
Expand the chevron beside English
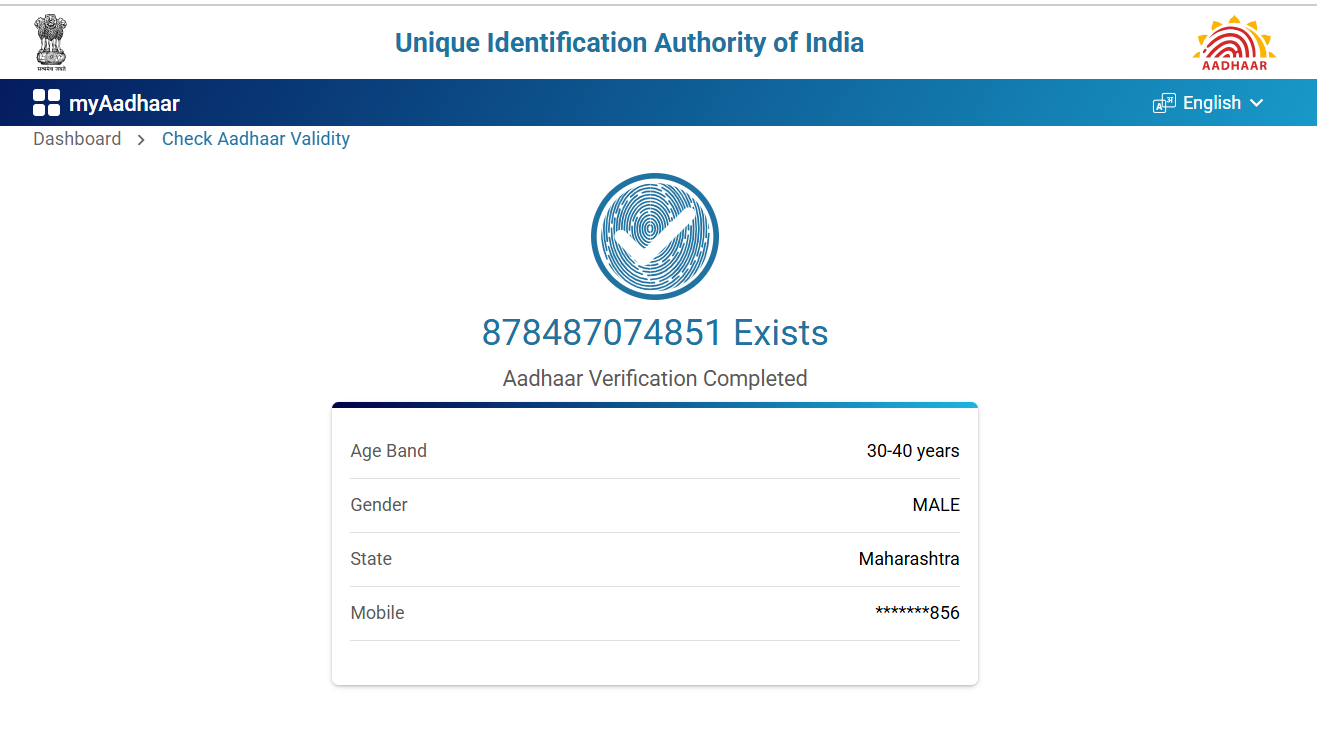click(x=1257, y=103)
